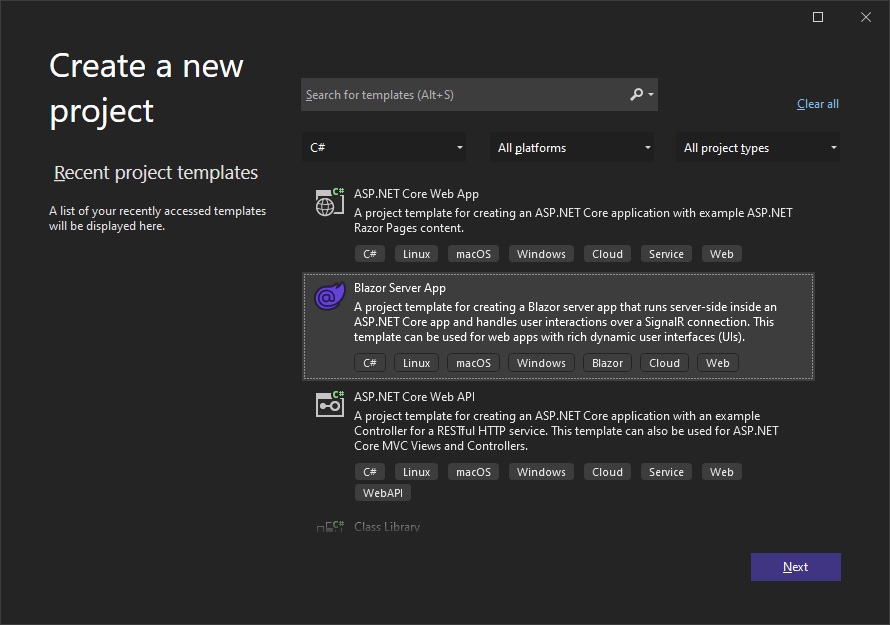The image size is (890, 625).
Task: Click the WebAPI tag under Web API template
Action: [x=382, y=493]
